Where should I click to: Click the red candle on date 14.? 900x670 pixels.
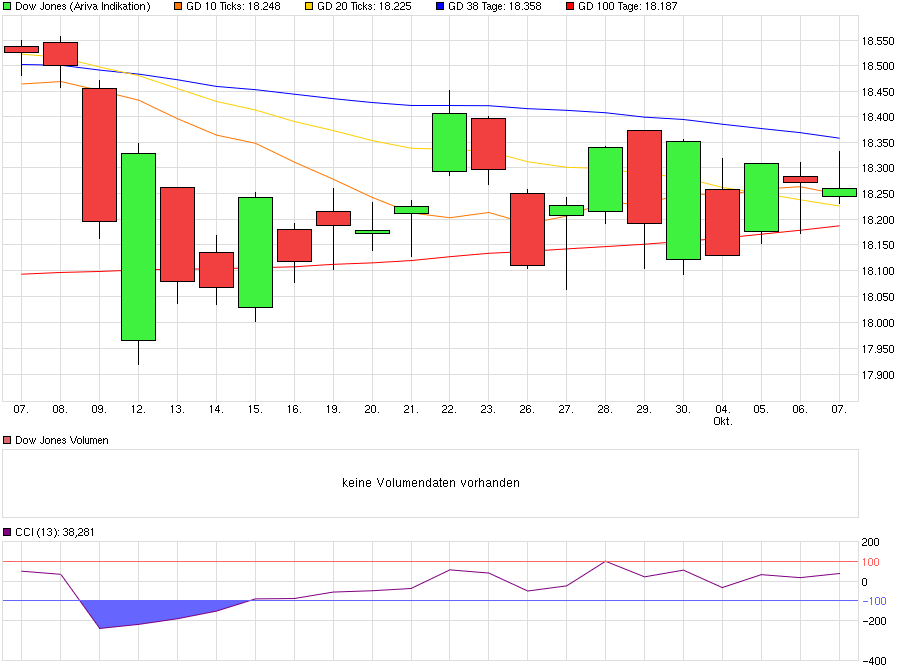pyautogui.click(x=216, y=270)
